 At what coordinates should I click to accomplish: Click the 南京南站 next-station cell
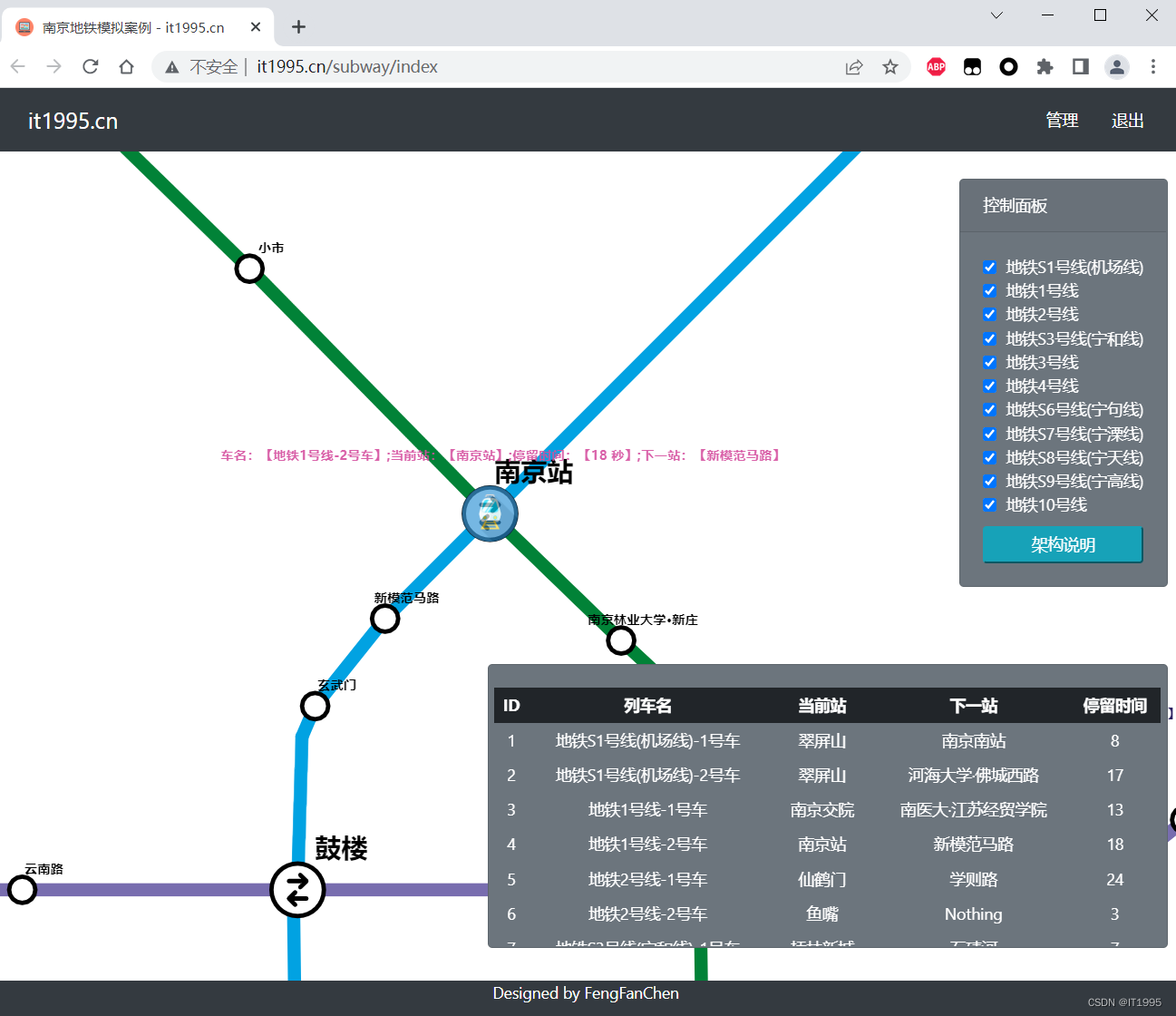(974, 741)
